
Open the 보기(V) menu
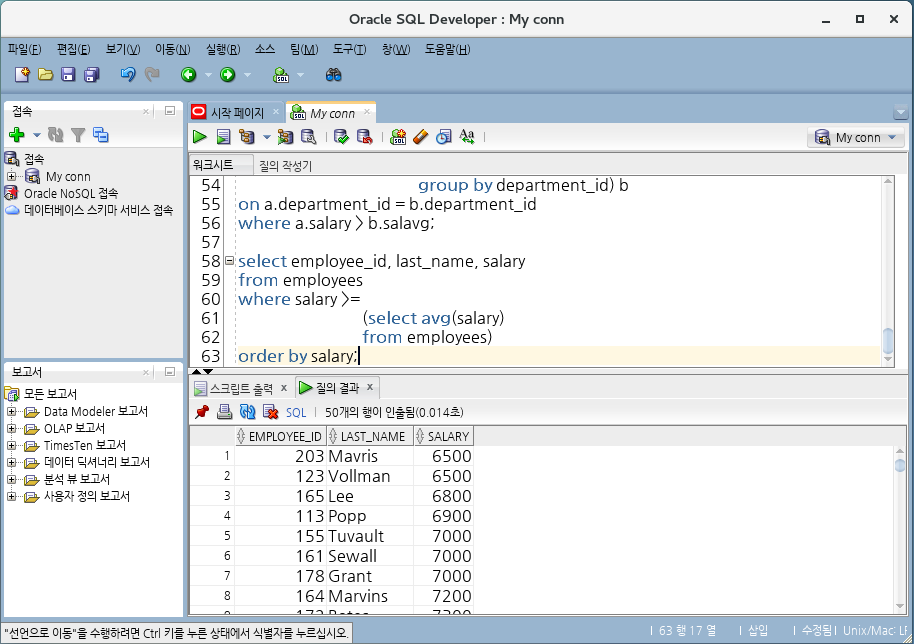(x=123, y=50)
